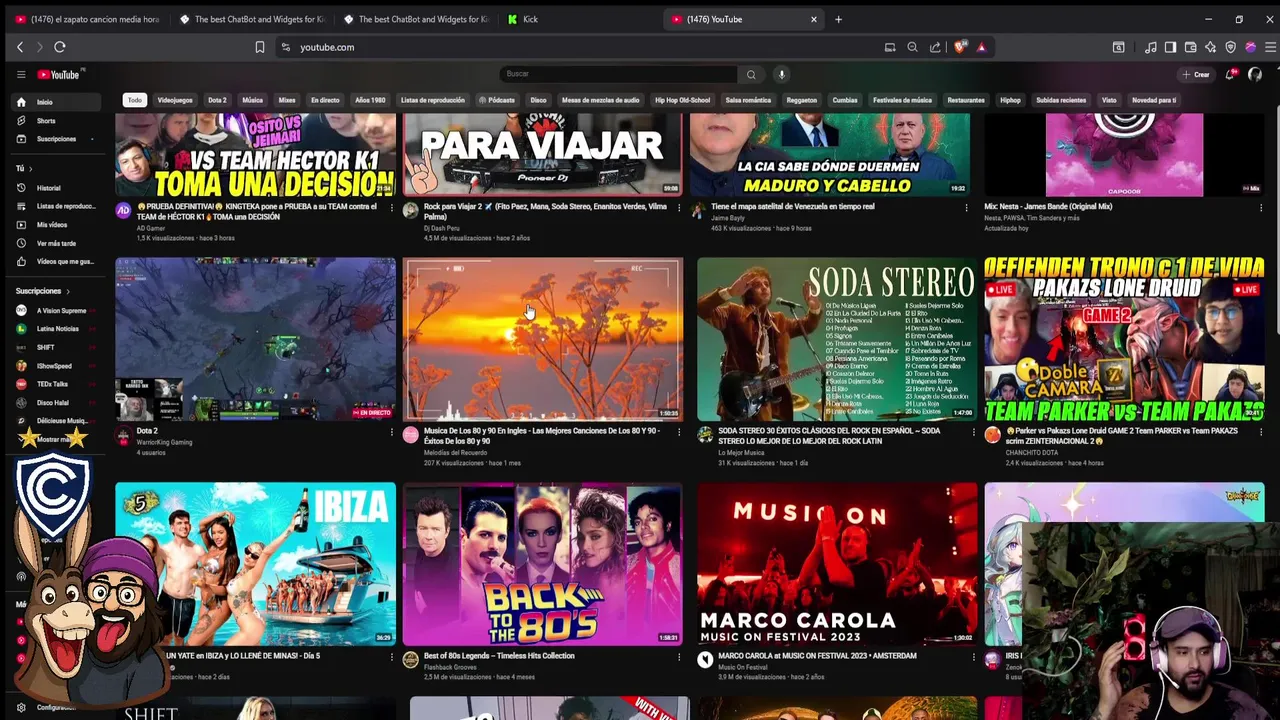Bookmark this page icon in address bar

click(260, 47)
